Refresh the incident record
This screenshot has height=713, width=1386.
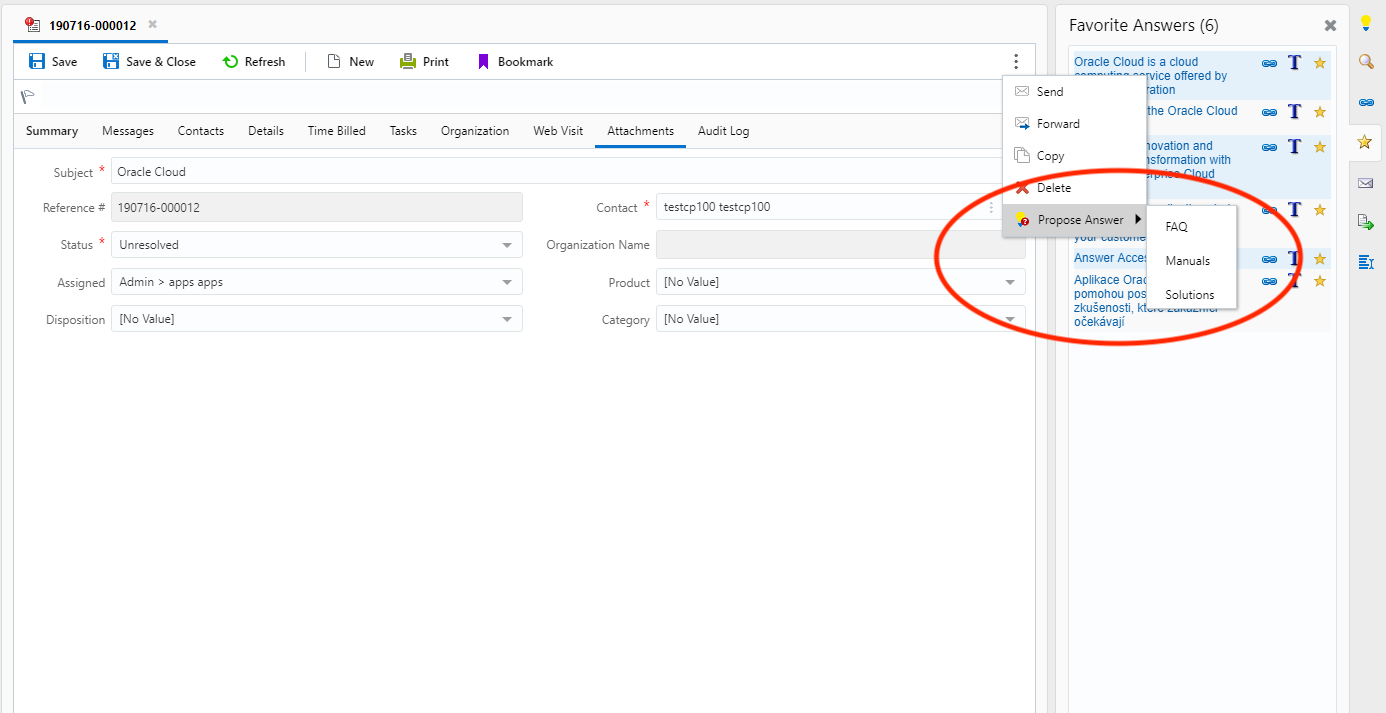pyautogui.click(x=253, y=61)
